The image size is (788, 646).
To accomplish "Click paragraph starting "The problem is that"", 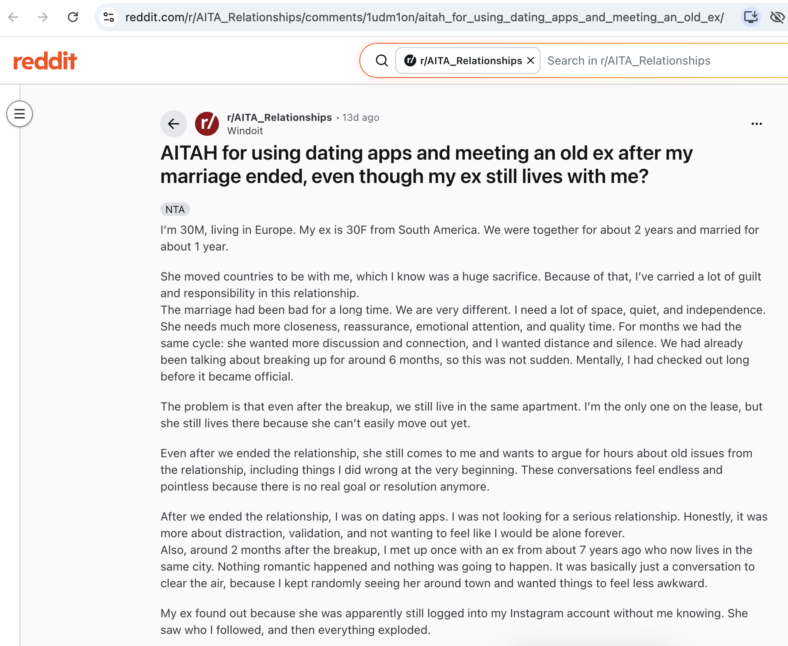I will [461, 415].
